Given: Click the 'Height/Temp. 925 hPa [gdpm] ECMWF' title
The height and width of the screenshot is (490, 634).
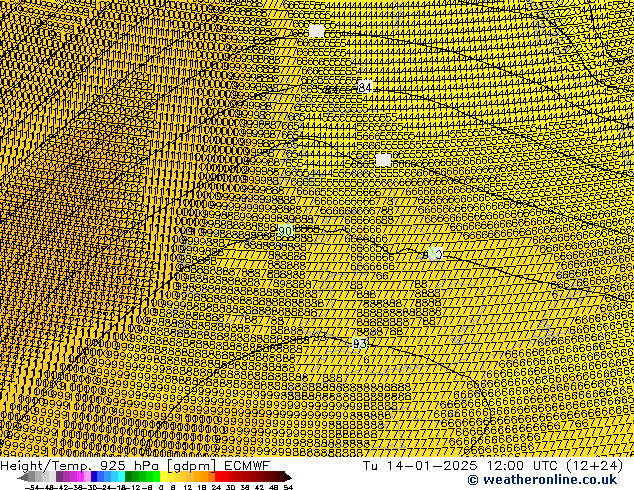Looking at the screenshot, I should tap(135, 465).
